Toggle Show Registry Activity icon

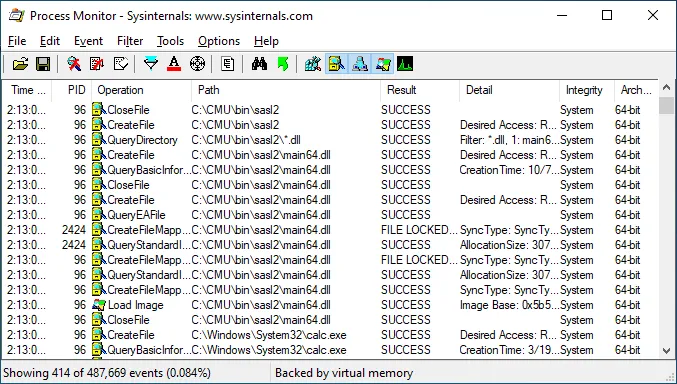(x=313, y=64)
